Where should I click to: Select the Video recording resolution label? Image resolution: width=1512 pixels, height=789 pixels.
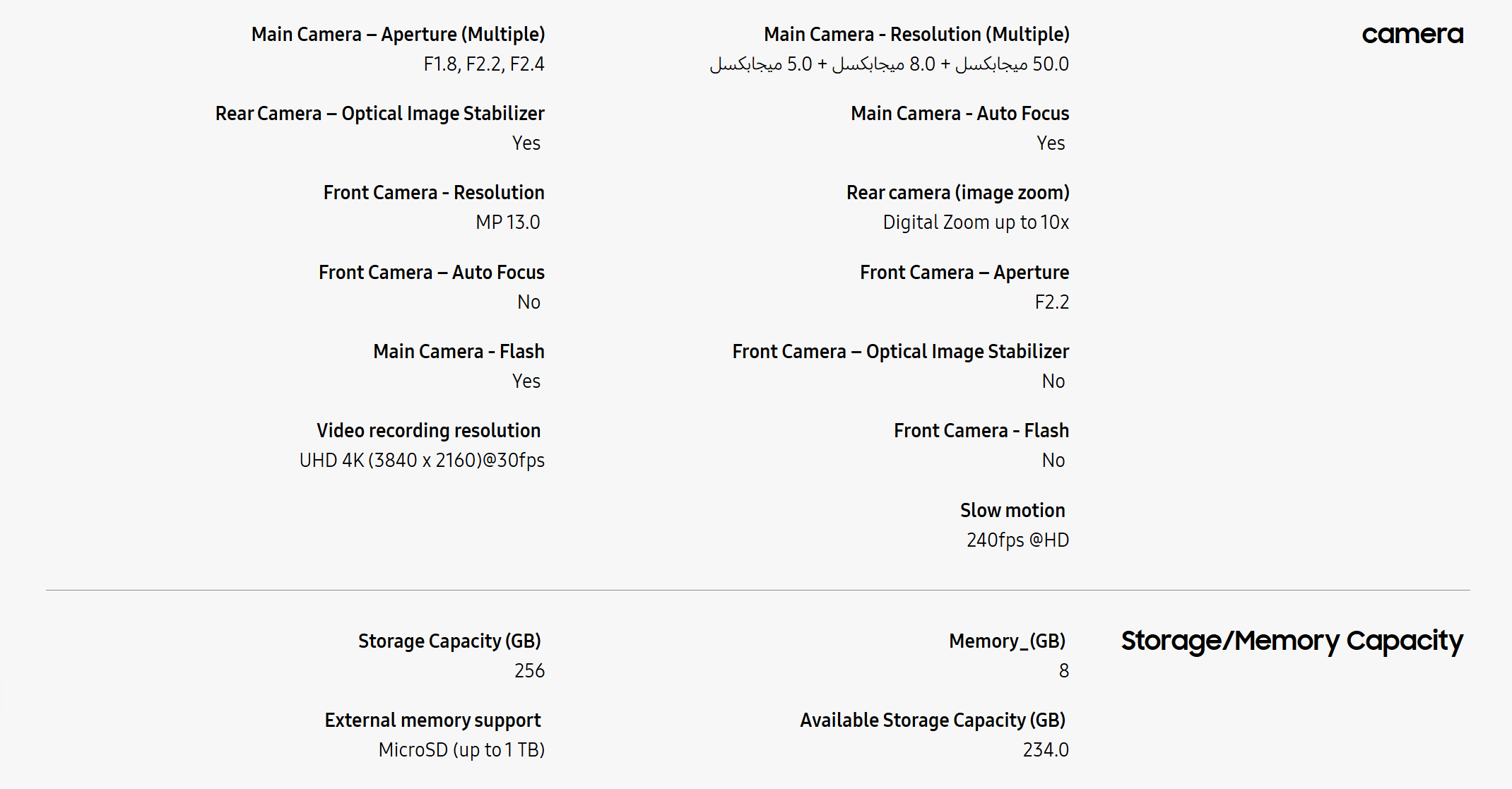coord(428,430)
